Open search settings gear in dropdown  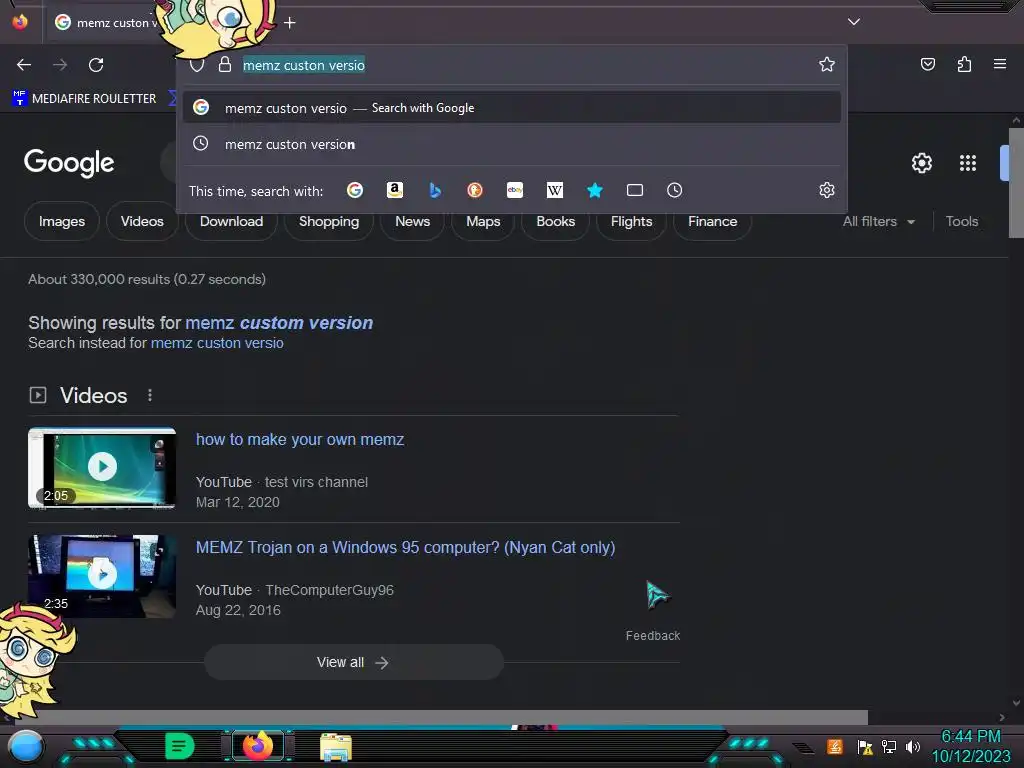[827, 190]
